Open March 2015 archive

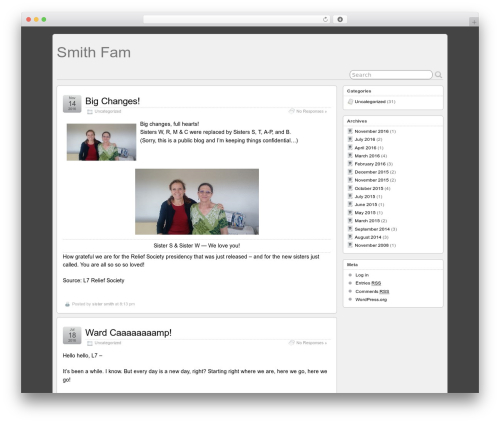point(367,221)
